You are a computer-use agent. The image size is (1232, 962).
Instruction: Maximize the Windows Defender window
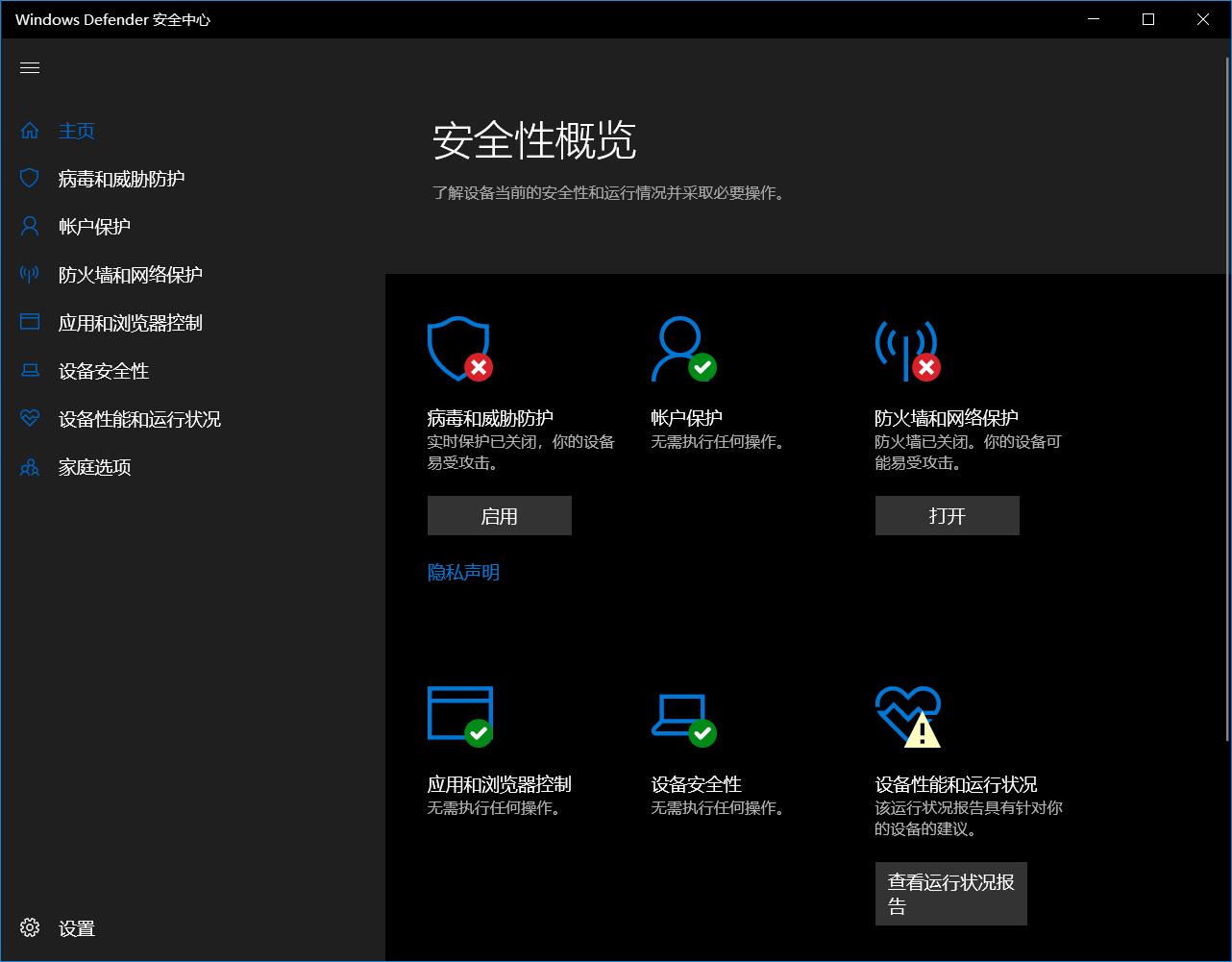pyautogui.click(x=1148, y=19)
